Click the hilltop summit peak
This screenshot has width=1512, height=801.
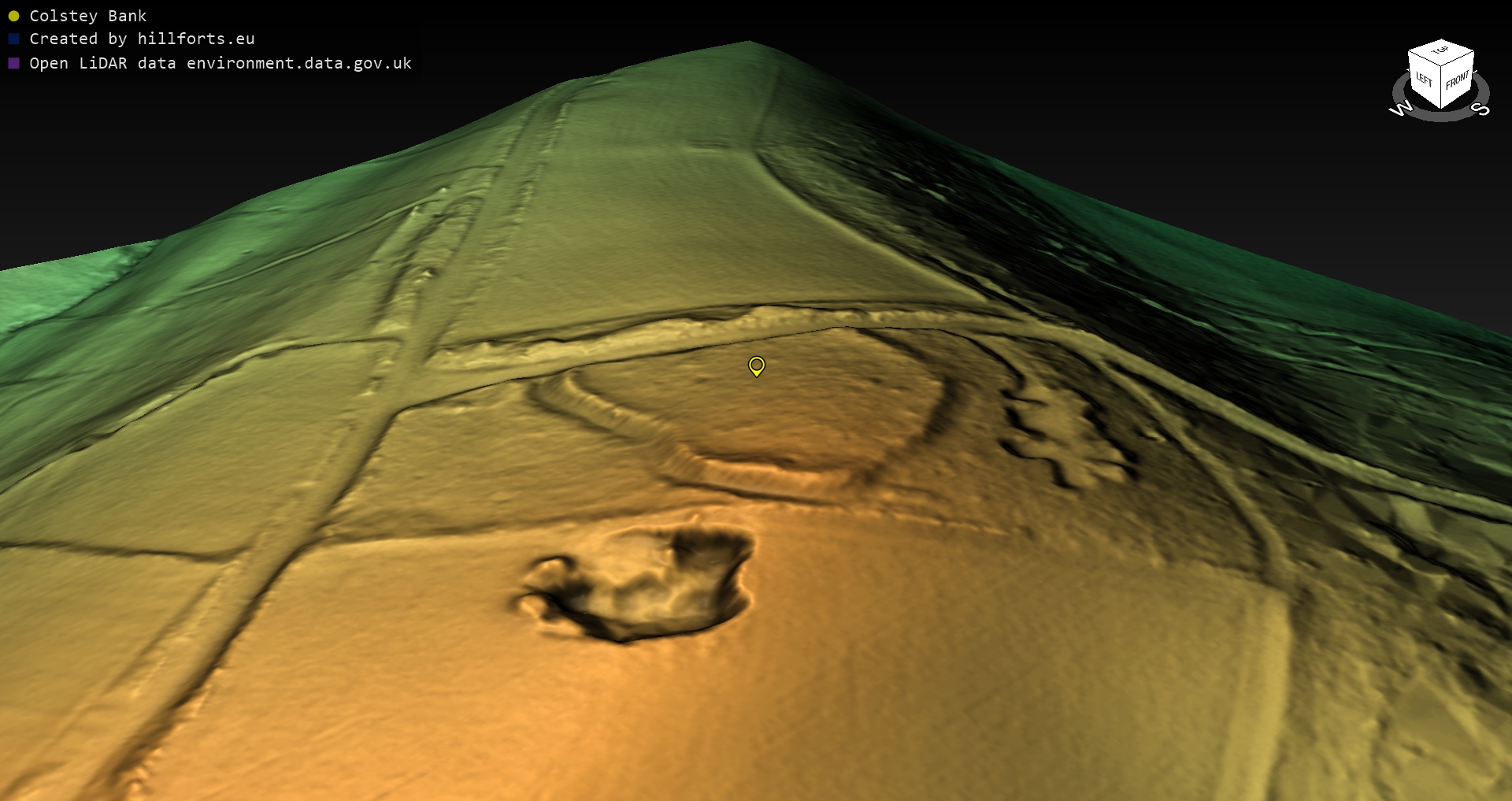[748, 44]
